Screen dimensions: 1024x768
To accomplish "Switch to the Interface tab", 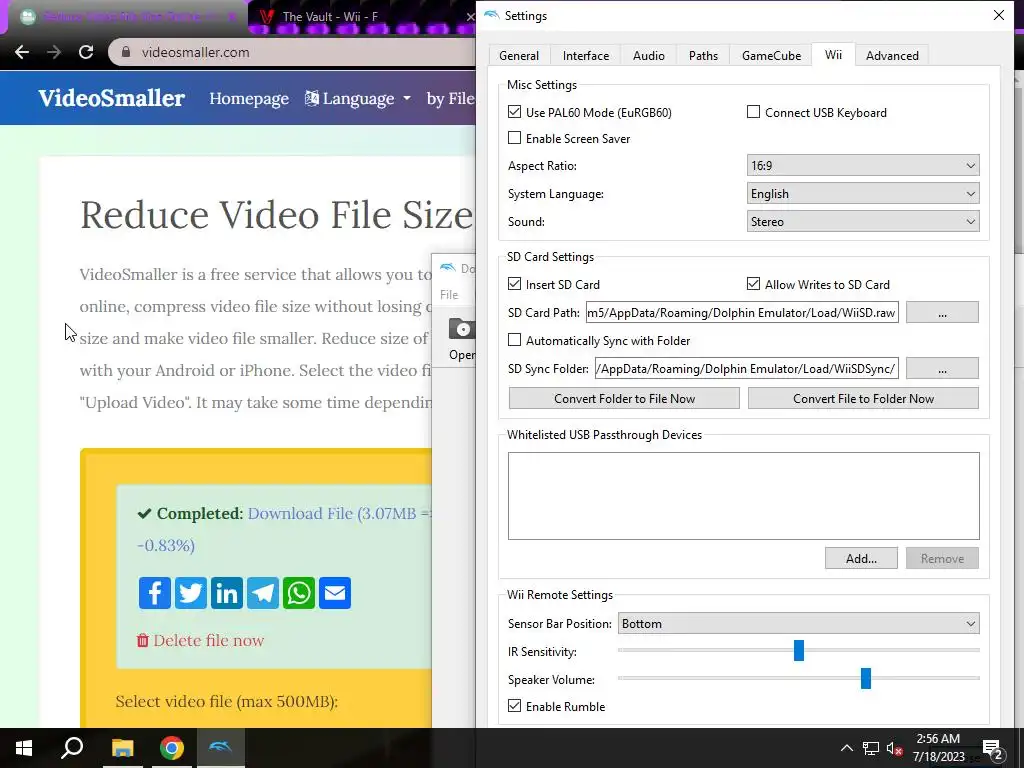I will pyautogui.click(x=586, y=56).
